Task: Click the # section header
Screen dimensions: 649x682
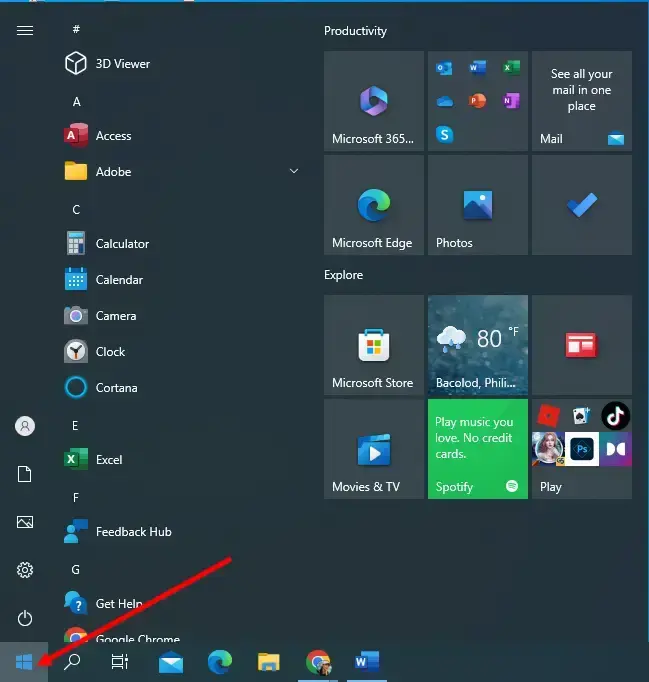Action: pyautogui.click(x=76, y=29)
